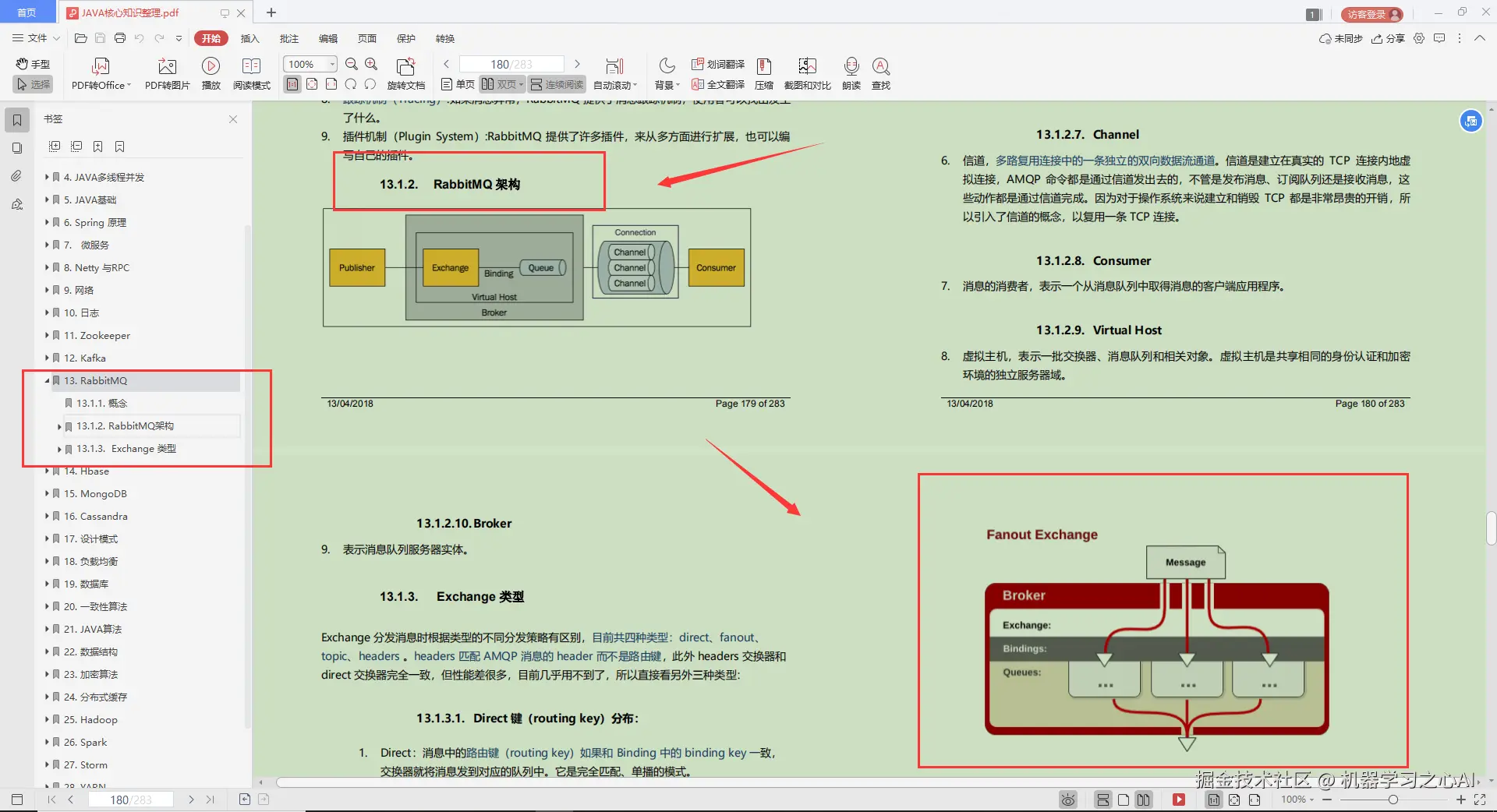Delete bookmark using the minus bookmark icon
This screenshot has width=1497, height=812.
click(x=120, y=147)
